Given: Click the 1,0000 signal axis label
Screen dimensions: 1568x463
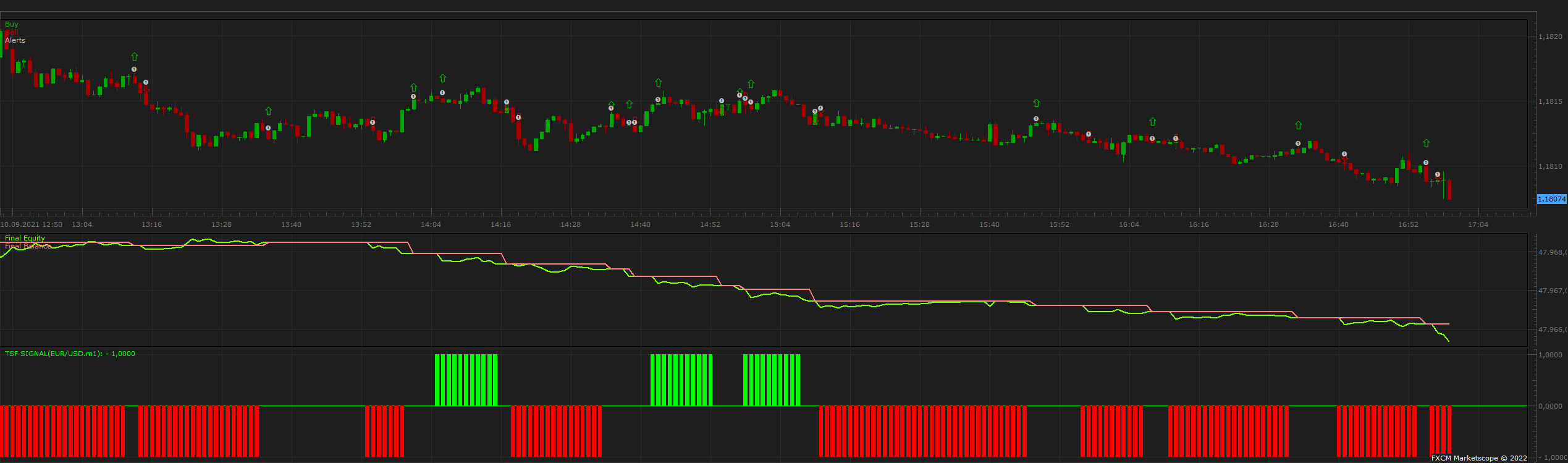Looking at the screenshot, I should pos(1550,355).
